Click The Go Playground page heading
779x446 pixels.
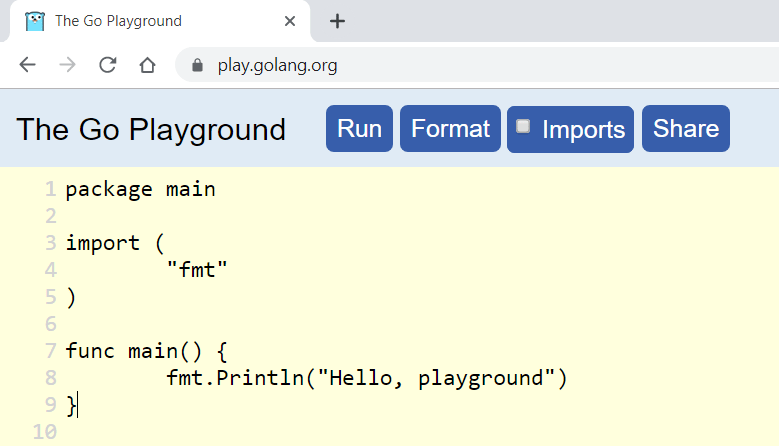[151, 130]
